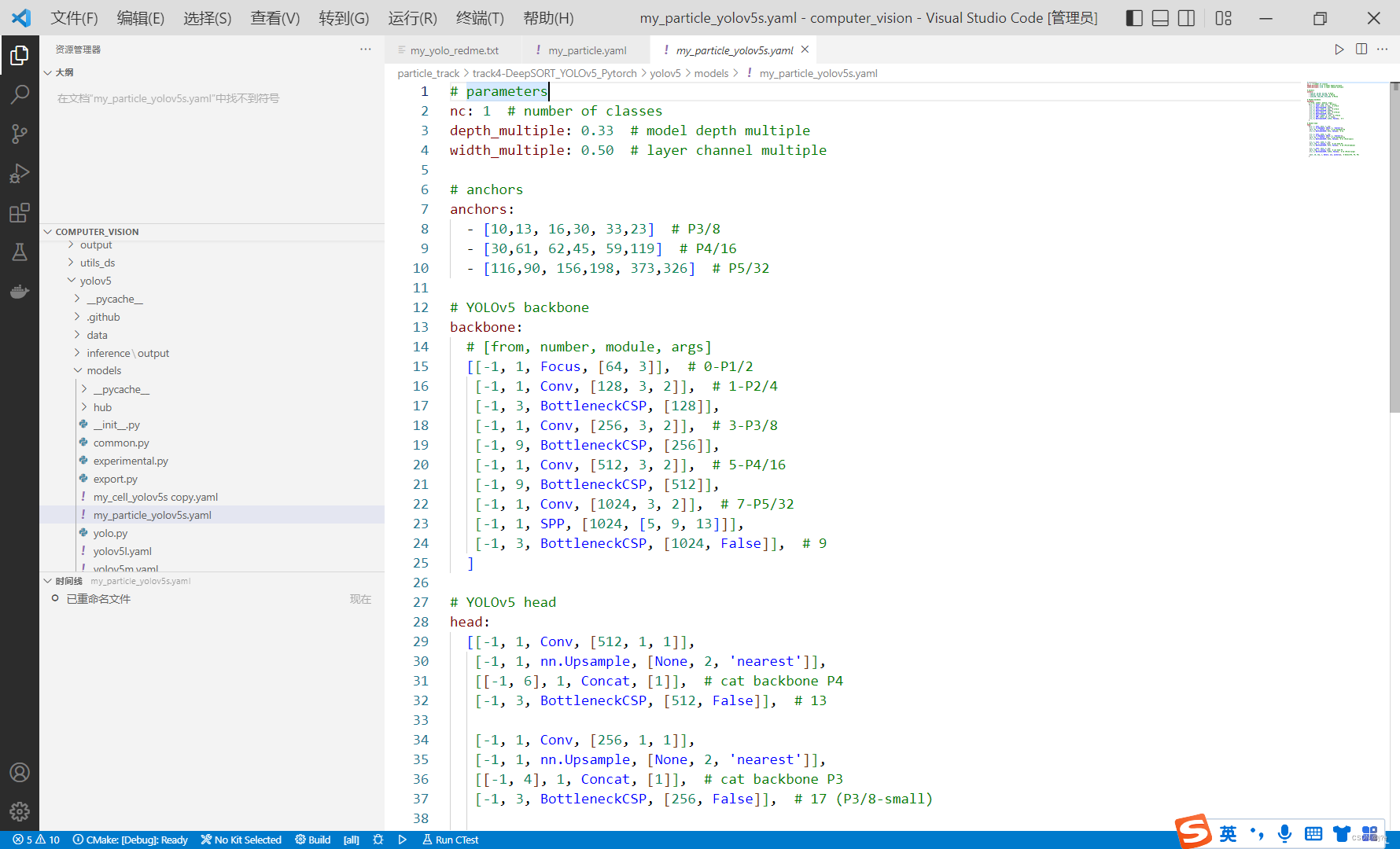Expand the utils_ds folder
The height and width of the screenshot is (849, 1400).
(72, 263)
